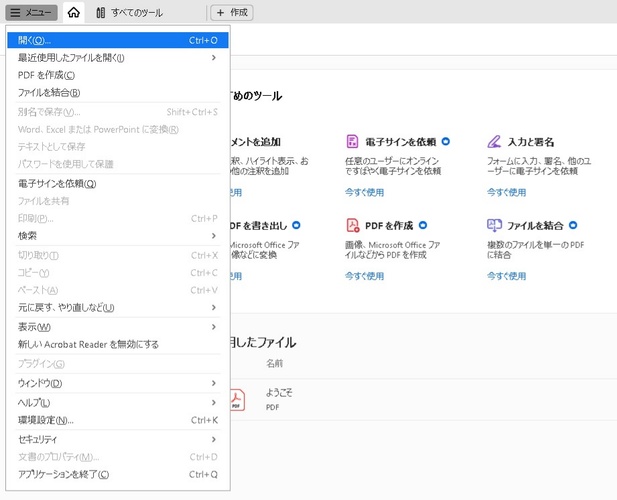The image size is (617, 500).
Task: Open the ようこそ recent file row
Action: [x=423, y=400]
